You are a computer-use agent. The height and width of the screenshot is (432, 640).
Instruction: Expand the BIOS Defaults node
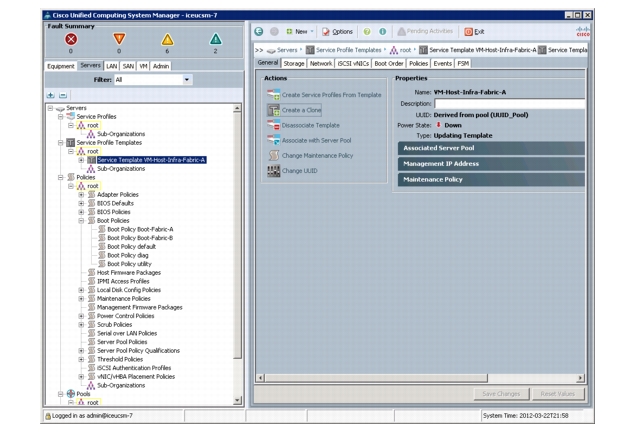point(81,203)
